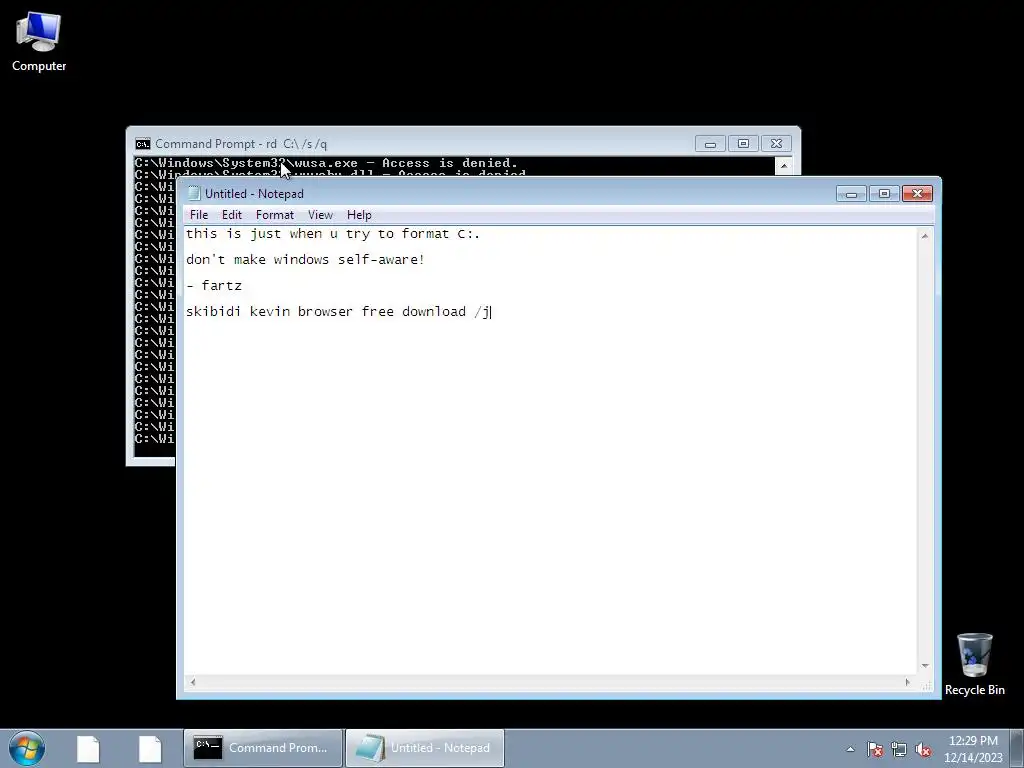Image resolution: width=1024 pixels, height=768 pixels.
Task: Click the first blank pinned taskbar icon
Action: [88, 748]
